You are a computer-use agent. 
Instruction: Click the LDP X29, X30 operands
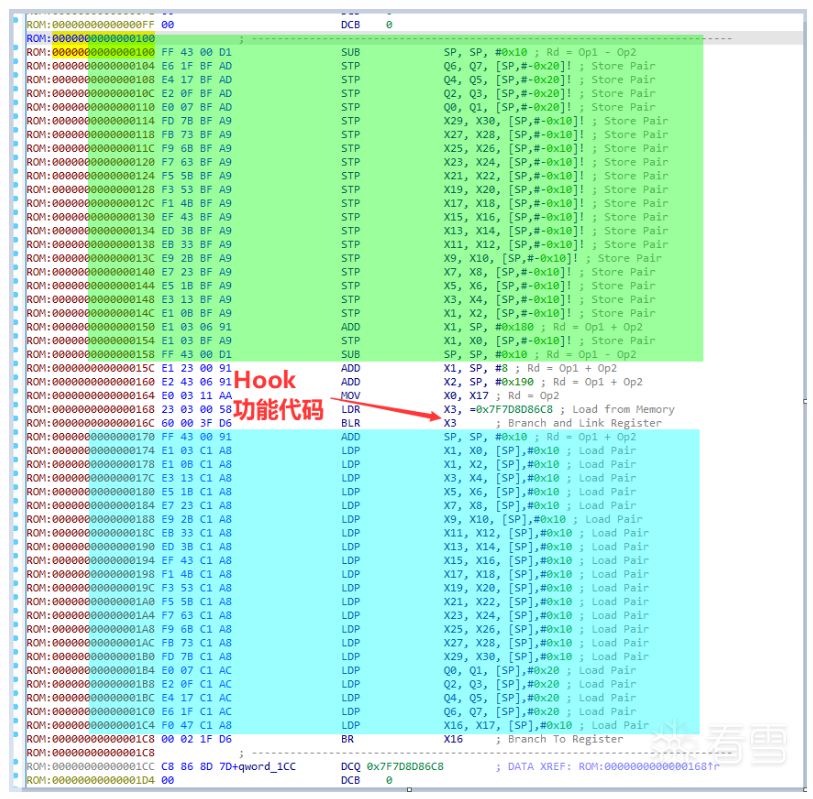[508, 657]
